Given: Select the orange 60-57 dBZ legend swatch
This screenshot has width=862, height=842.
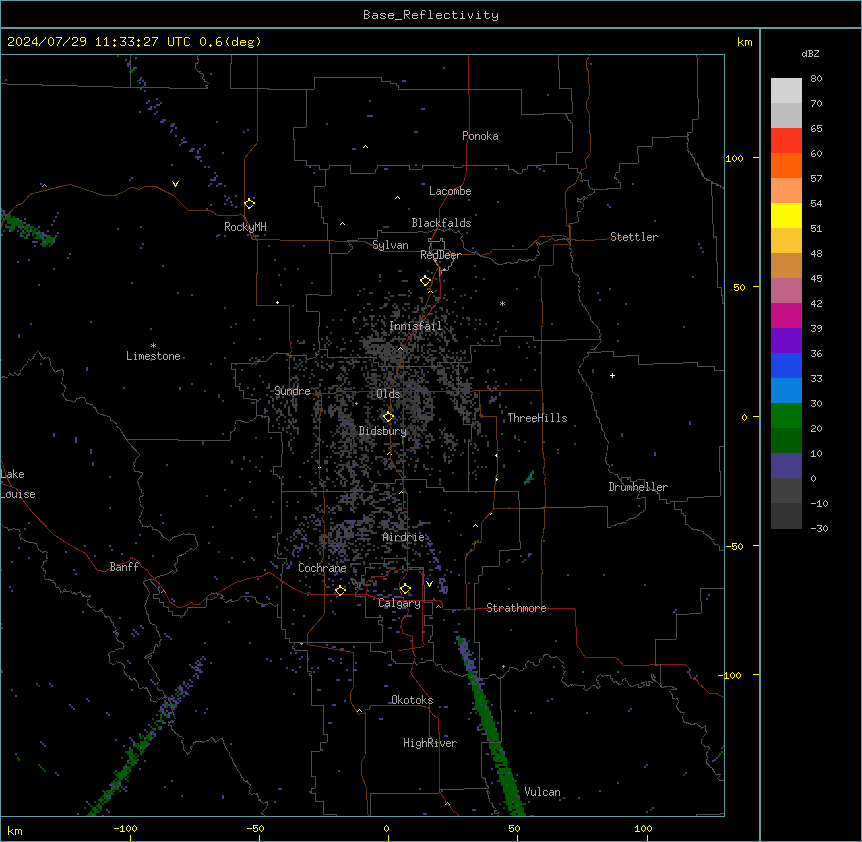Looking at the screenshot, I should coord(786,165).
